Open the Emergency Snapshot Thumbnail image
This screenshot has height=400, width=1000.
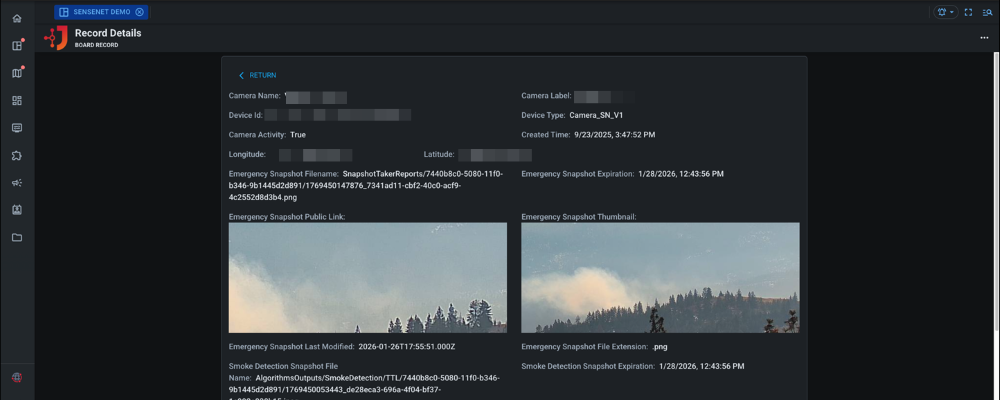(660, 277)
